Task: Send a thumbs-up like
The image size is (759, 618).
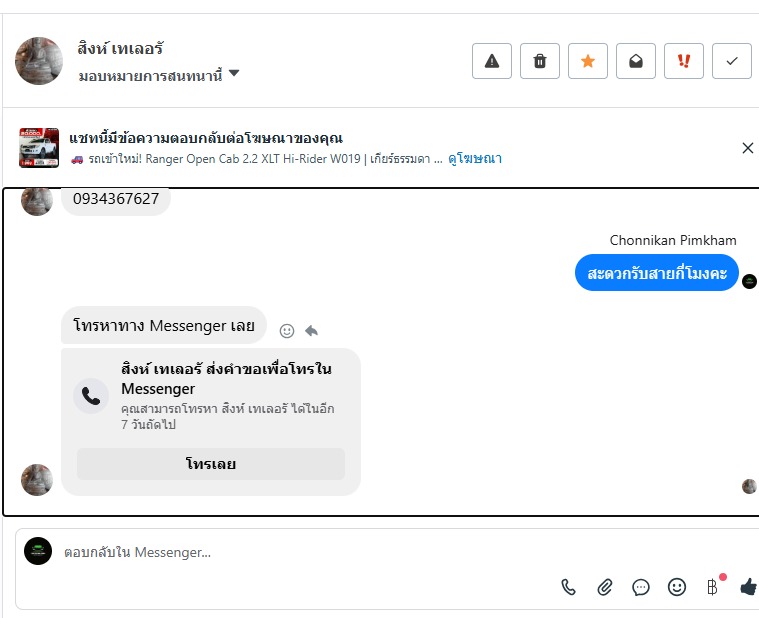Action: [x=748, y=587]
